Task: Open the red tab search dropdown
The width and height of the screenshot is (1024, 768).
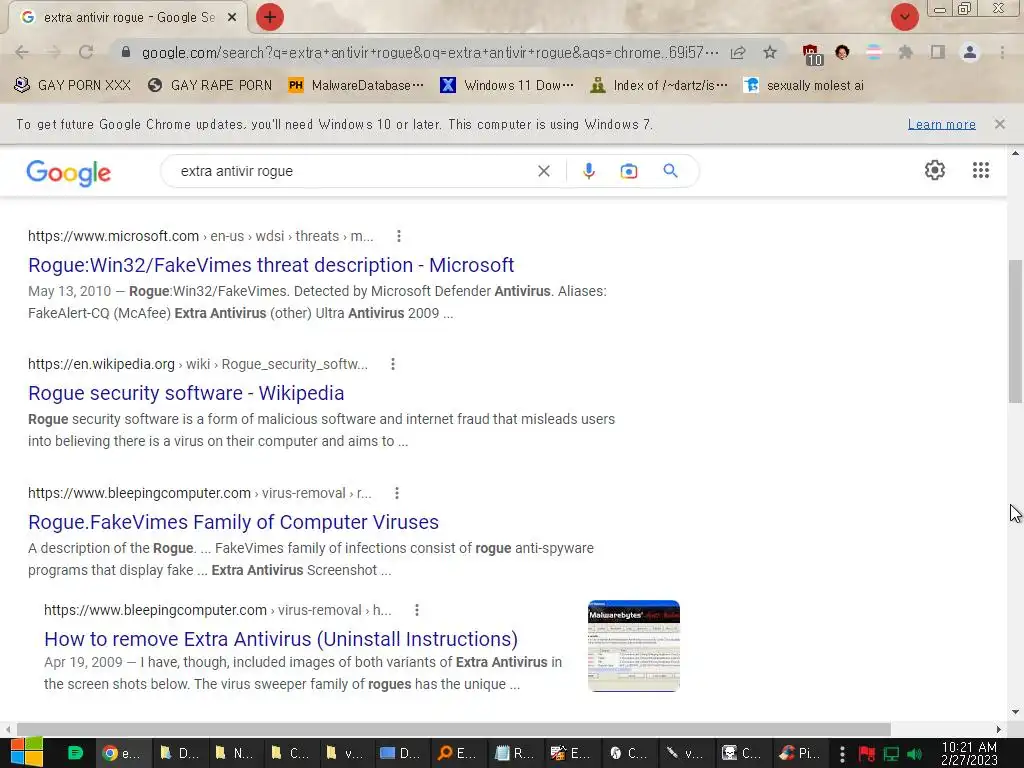Action: tap(904, 17)
